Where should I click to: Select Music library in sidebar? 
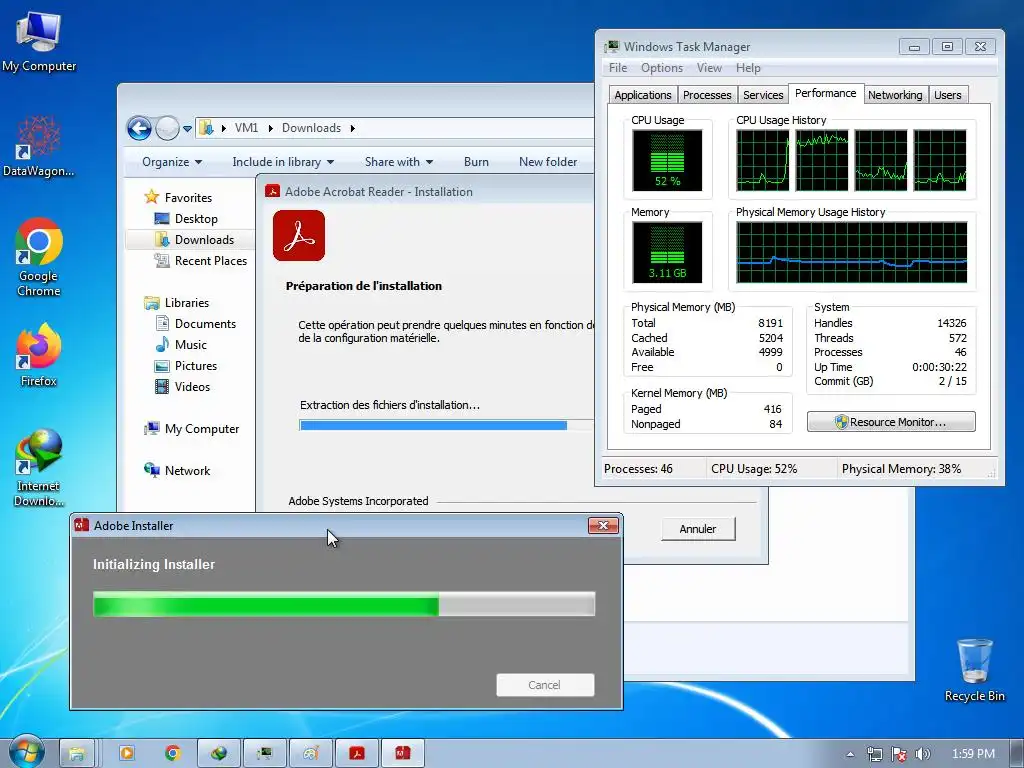point(191,345)
